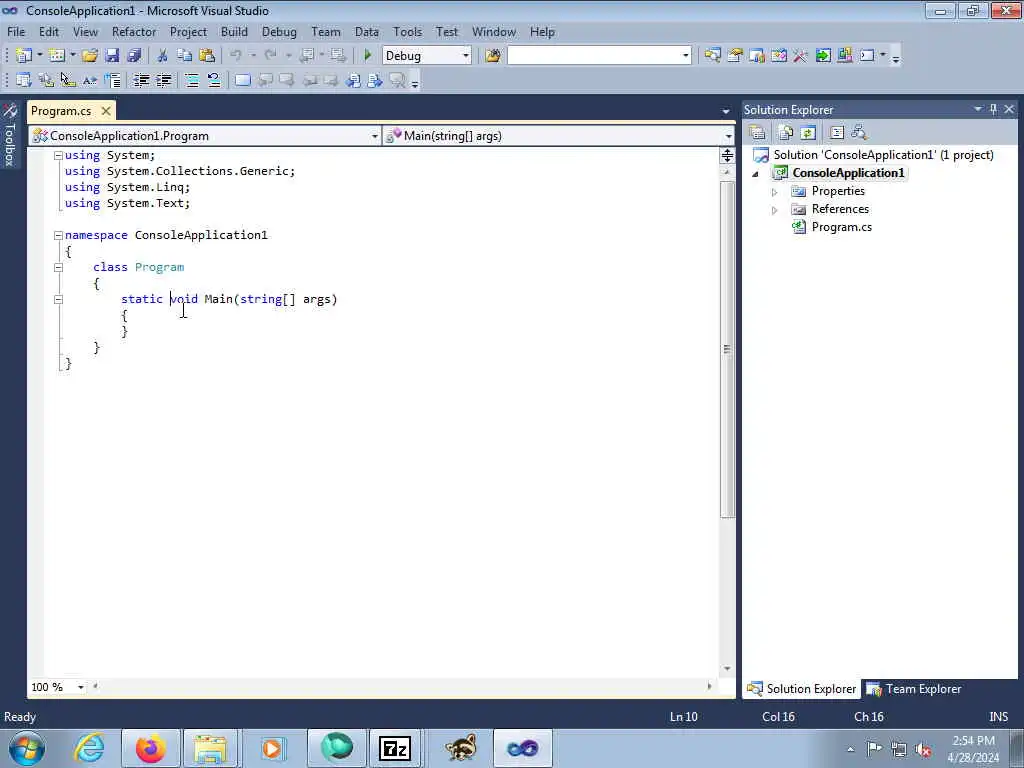The width and height of the screenshot is (1024, 768).
Task: Click Show All Files in Solution Explorer
Action: 786,133
